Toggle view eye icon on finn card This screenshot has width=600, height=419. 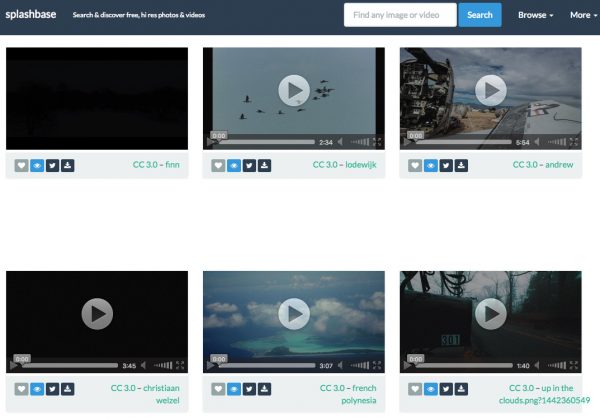37,165
